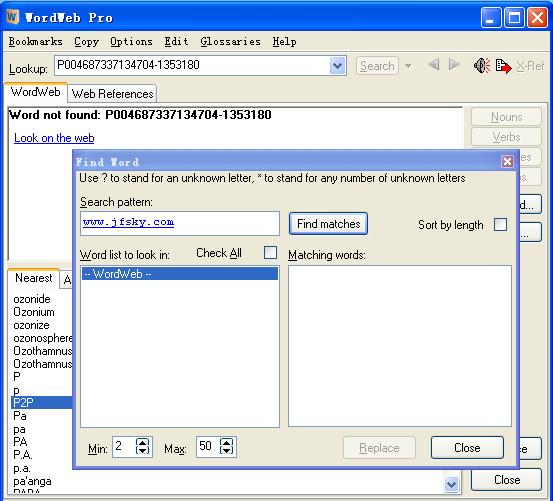This screenshot has height=501, width=553.
Task: Click the speaker pronounce icon
Action: [481, 66]
